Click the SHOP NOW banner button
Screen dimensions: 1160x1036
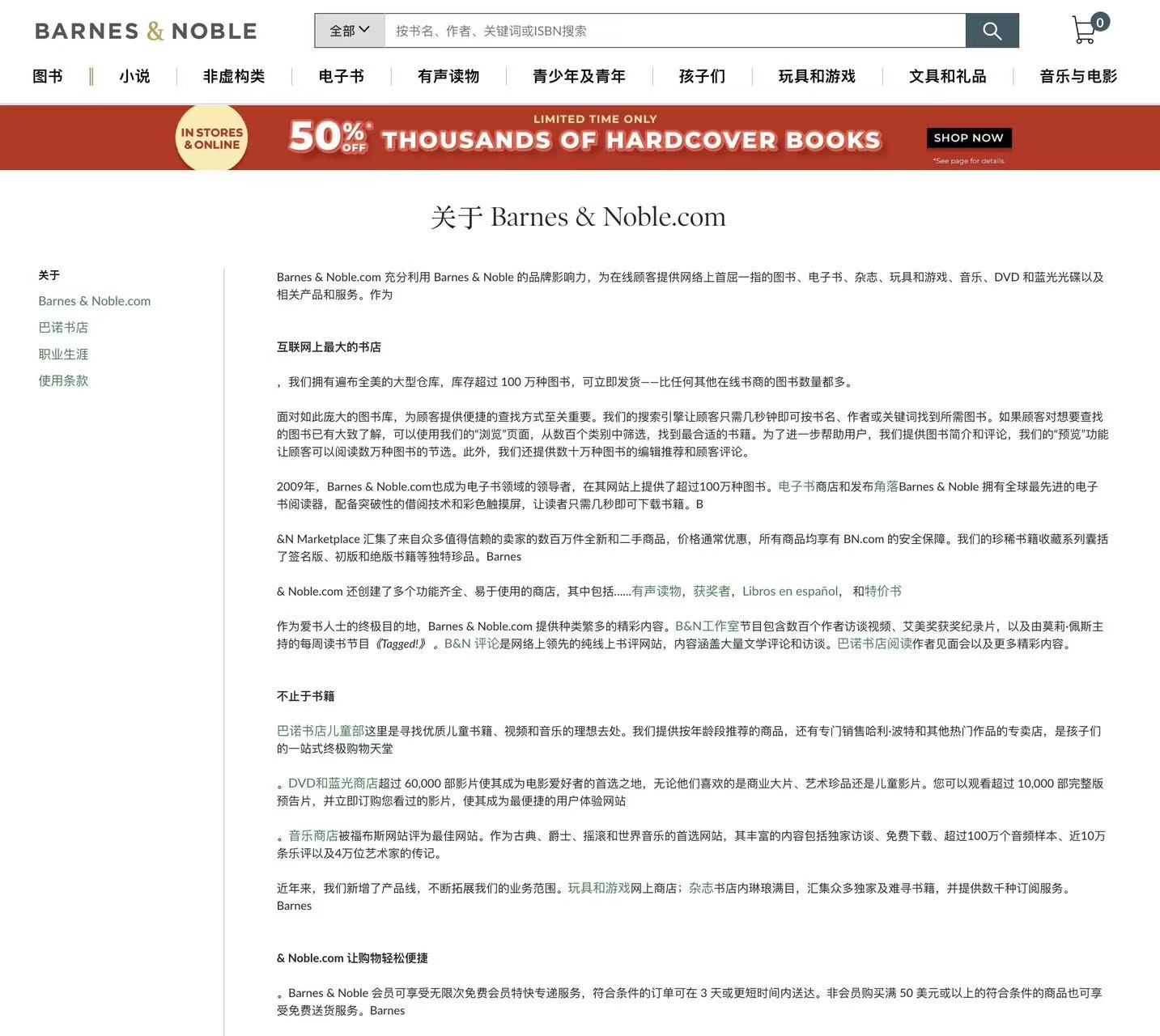(x=968, y=138)
